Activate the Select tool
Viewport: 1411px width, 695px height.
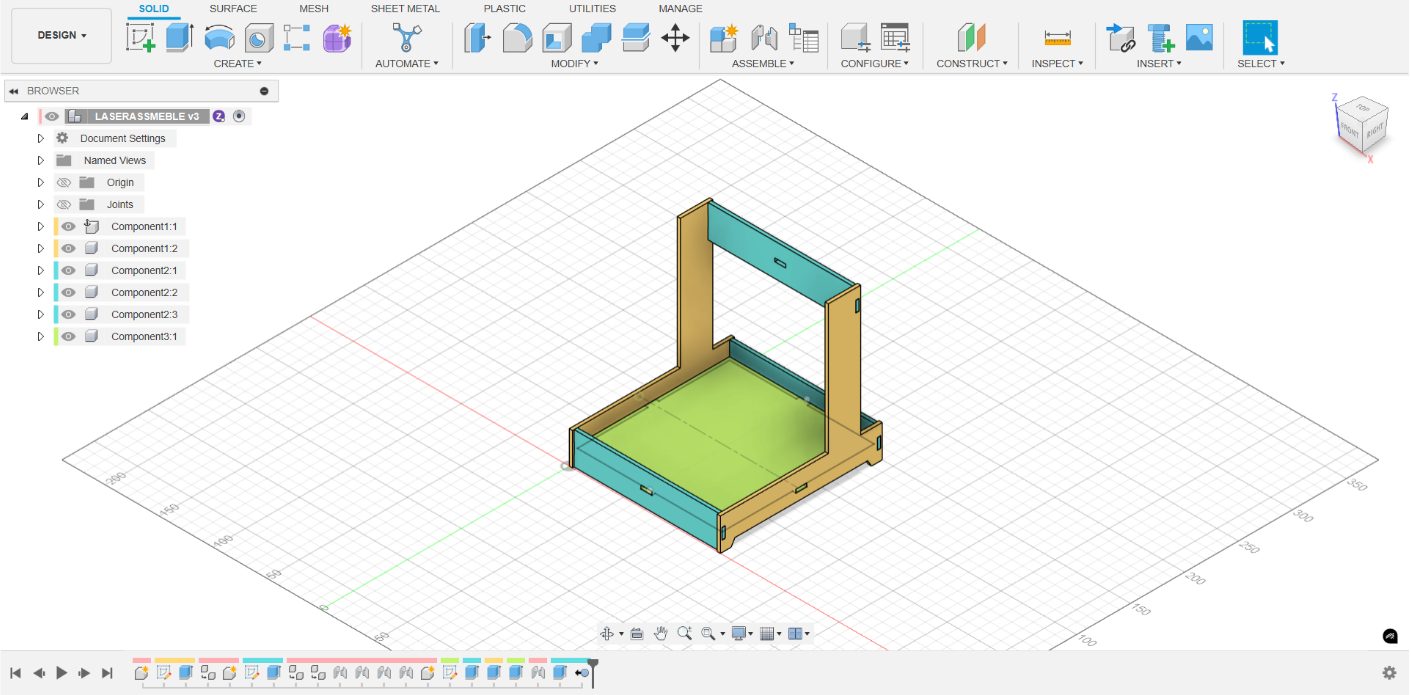1260,38
